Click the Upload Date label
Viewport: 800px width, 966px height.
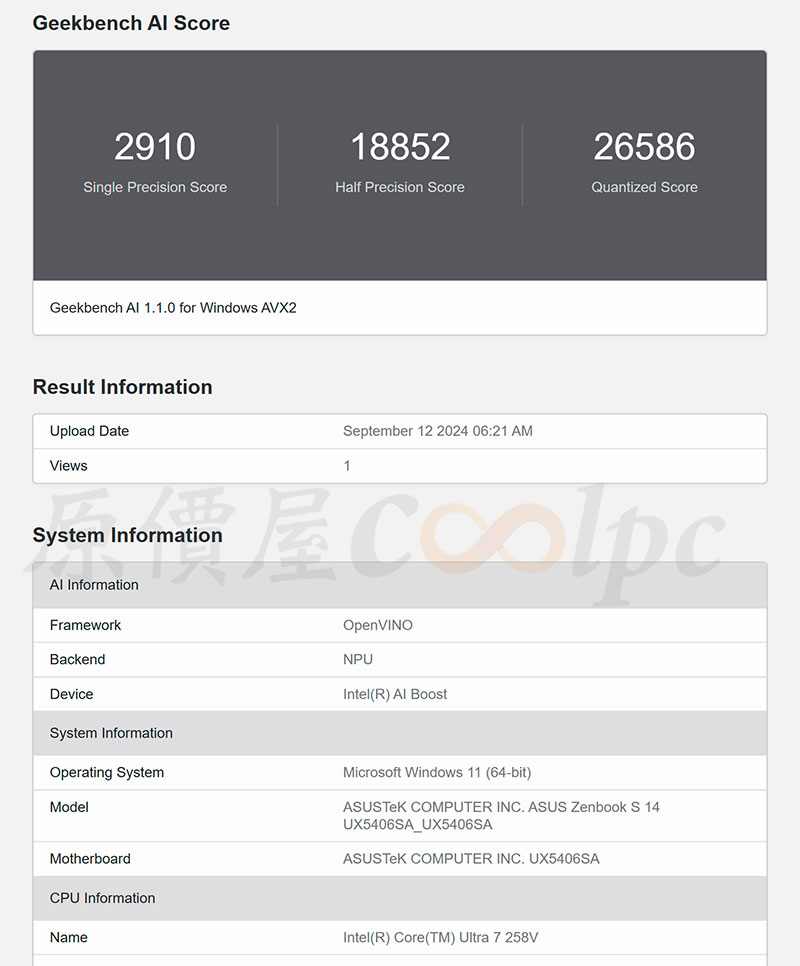tap(89, 431)
